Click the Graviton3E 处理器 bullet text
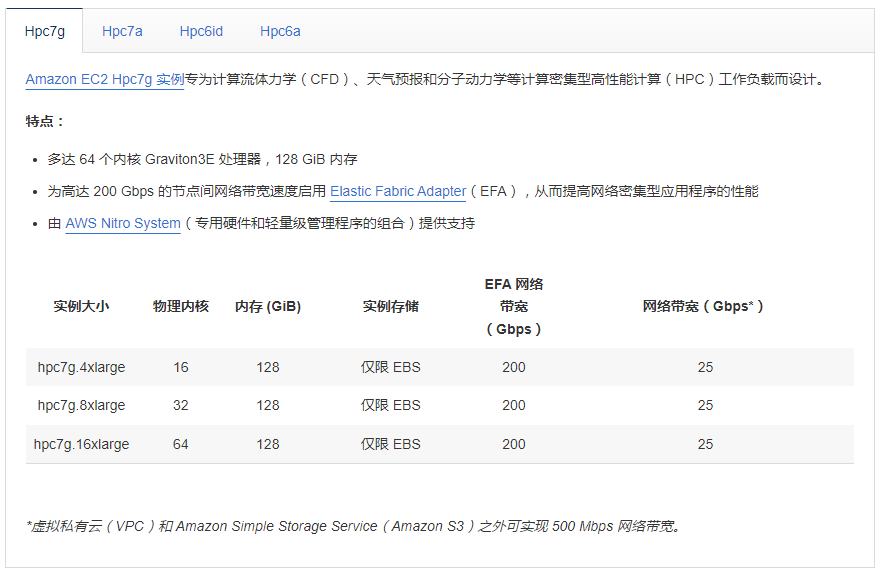 (x=202, y=160)
